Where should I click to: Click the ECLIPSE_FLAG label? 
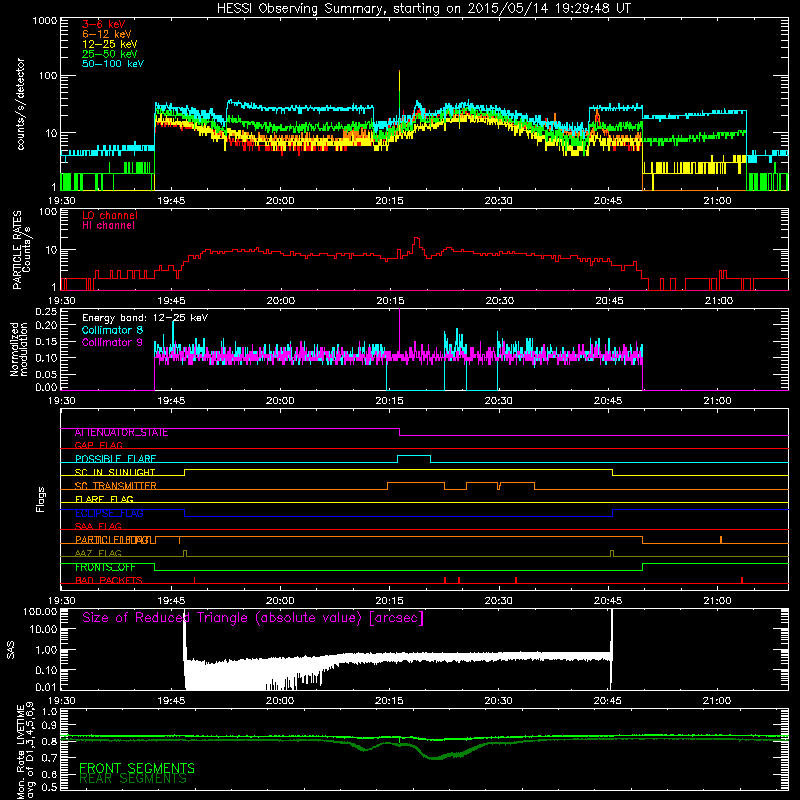pos(109,513)
